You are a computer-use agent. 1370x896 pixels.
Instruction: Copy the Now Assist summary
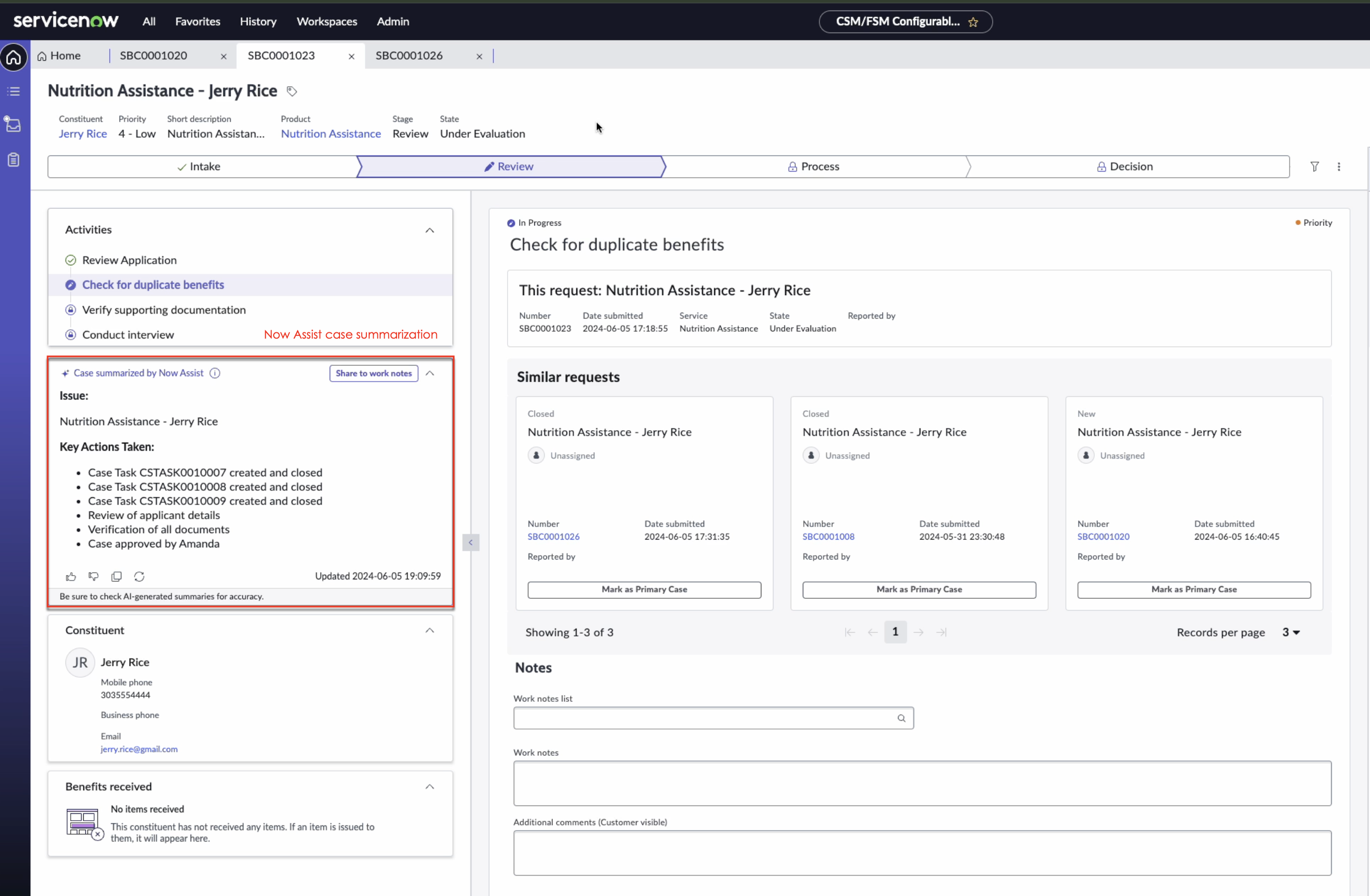pos(116,576)
